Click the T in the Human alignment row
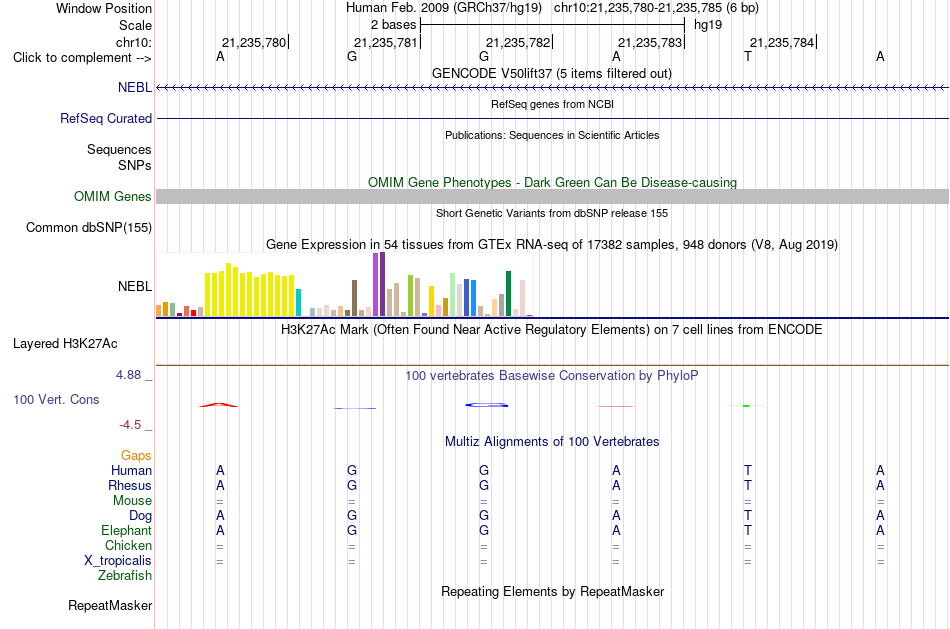Image resolution: width=950 pixels, height=629 pixels. (x=748, y=470)
